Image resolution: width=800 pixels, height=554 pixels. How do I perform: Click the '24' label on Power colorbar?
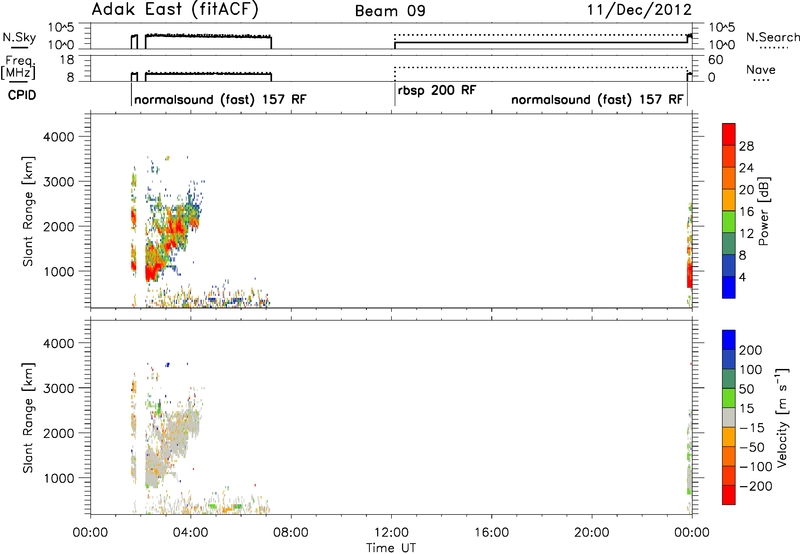coord(746,168)
